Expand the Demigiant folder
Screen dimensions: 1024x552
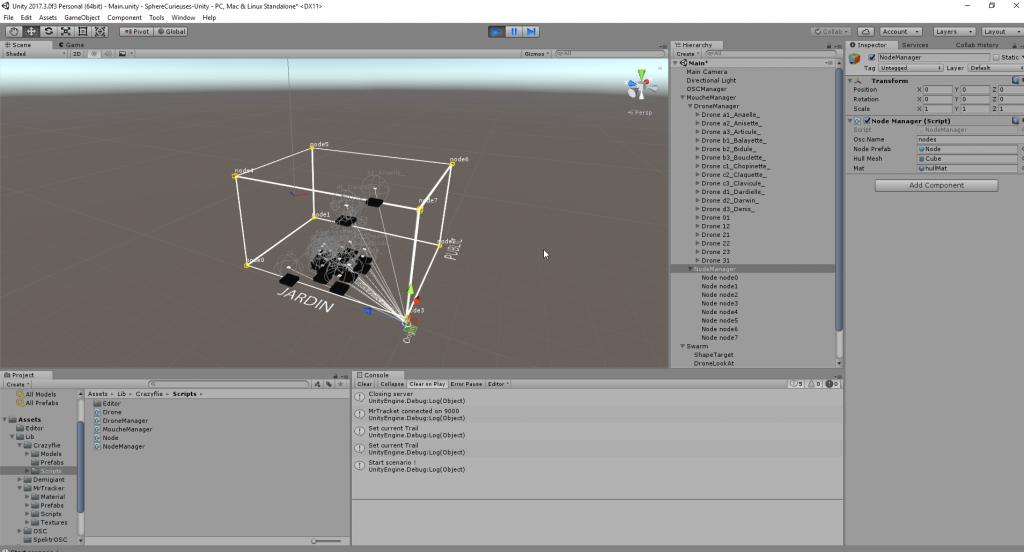tap(20, 479)
